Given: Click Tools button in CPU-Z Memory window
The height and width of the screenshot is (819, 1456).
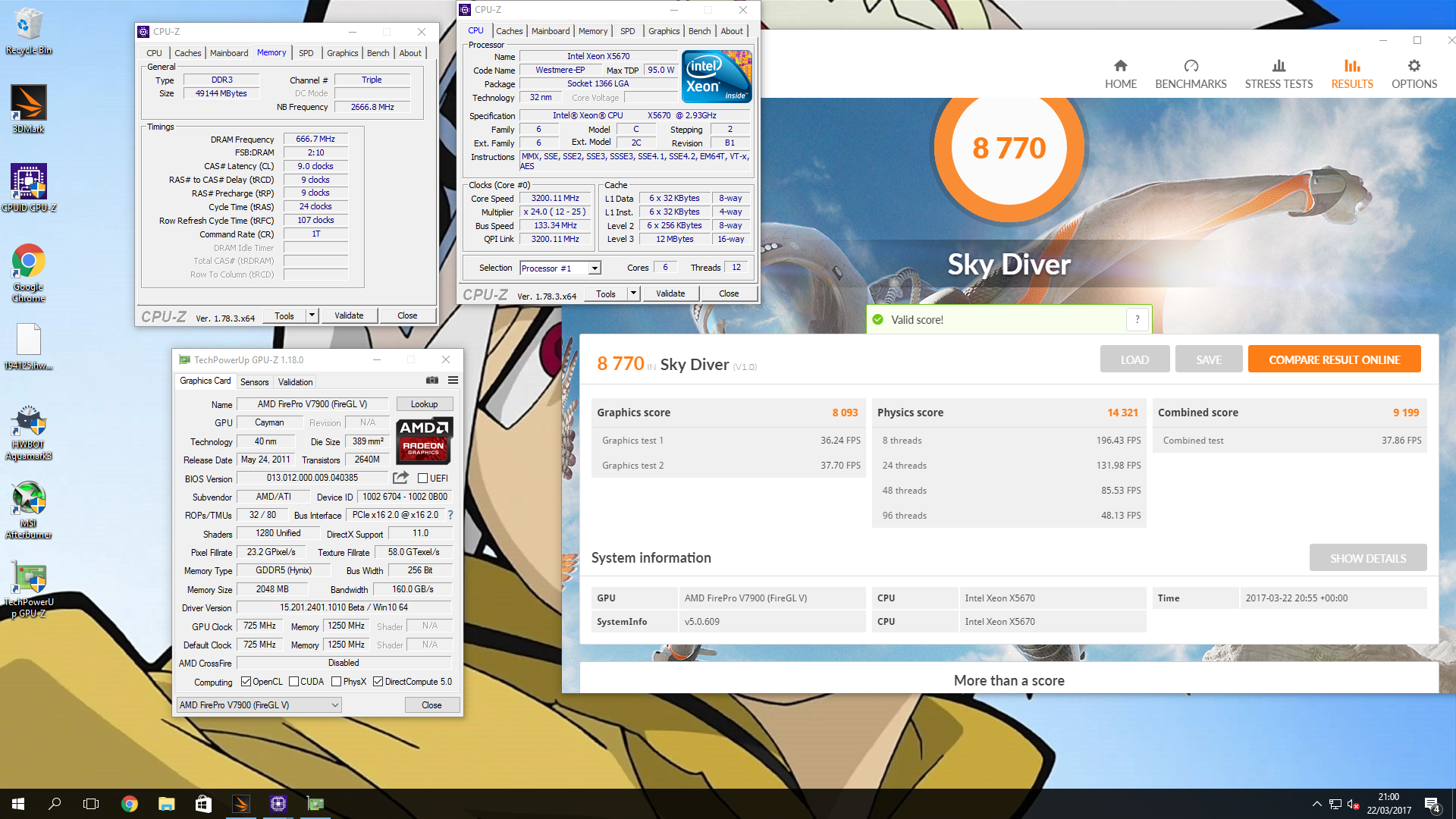Looking at the screenshot, I should point(284,315).
